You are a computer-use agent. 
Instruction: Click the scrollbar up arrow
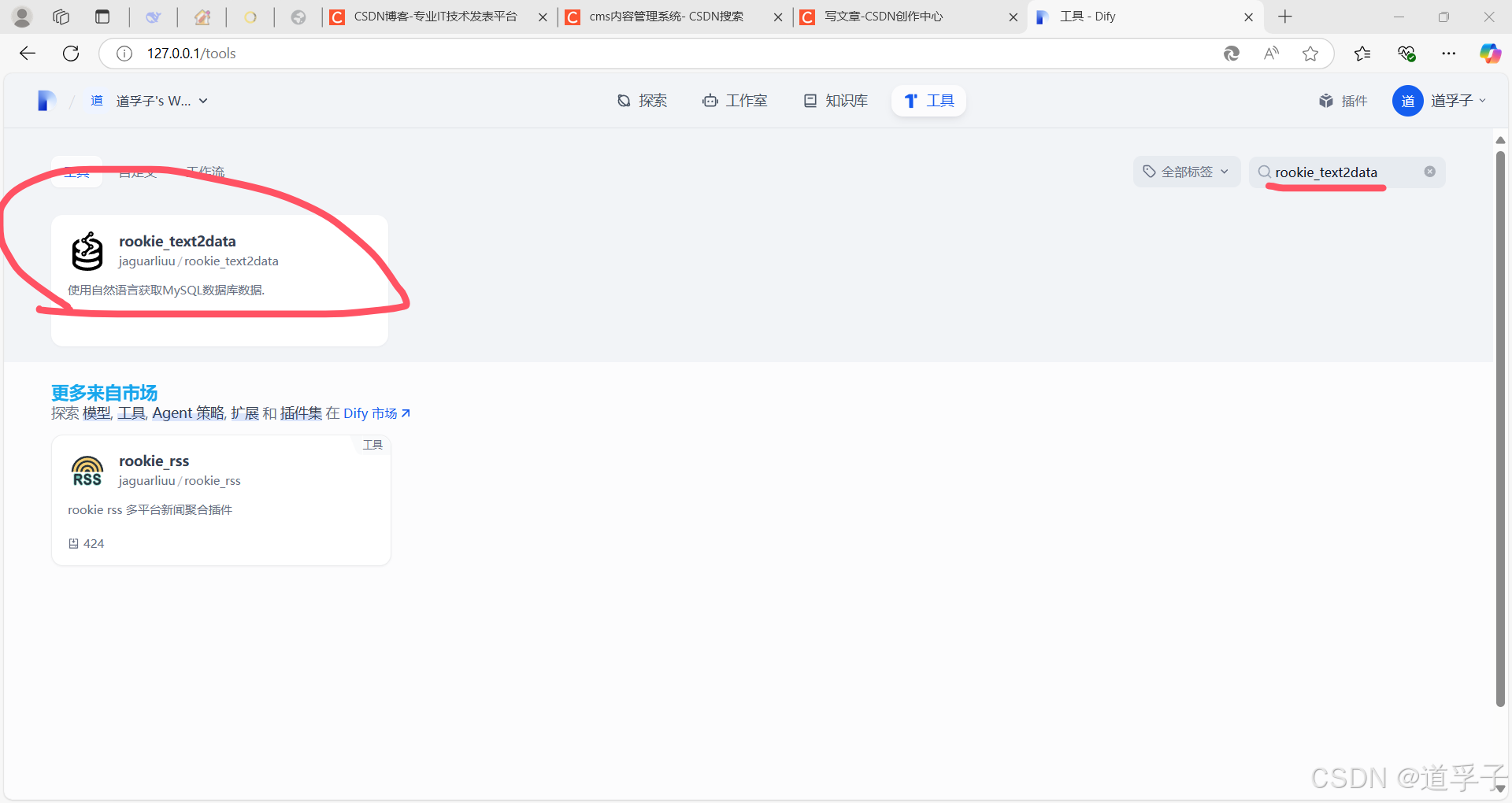pos(1500,140)
